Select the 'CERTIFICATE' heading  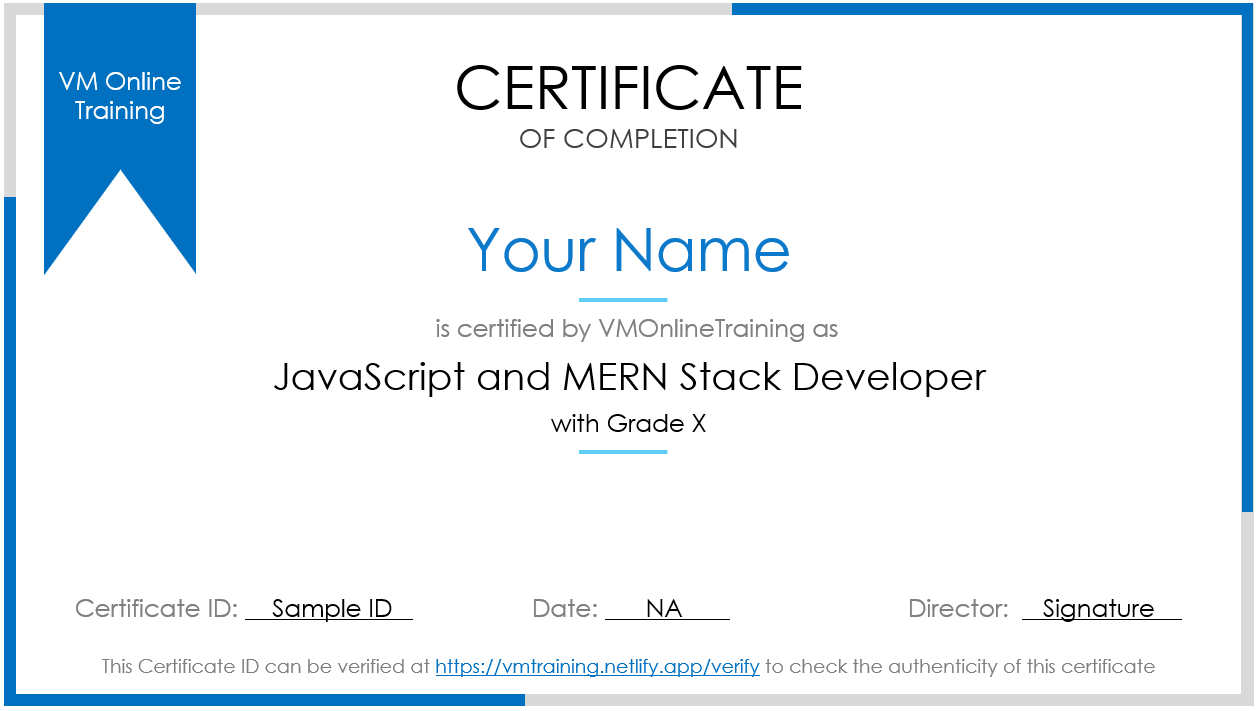[x=629, y=88]
